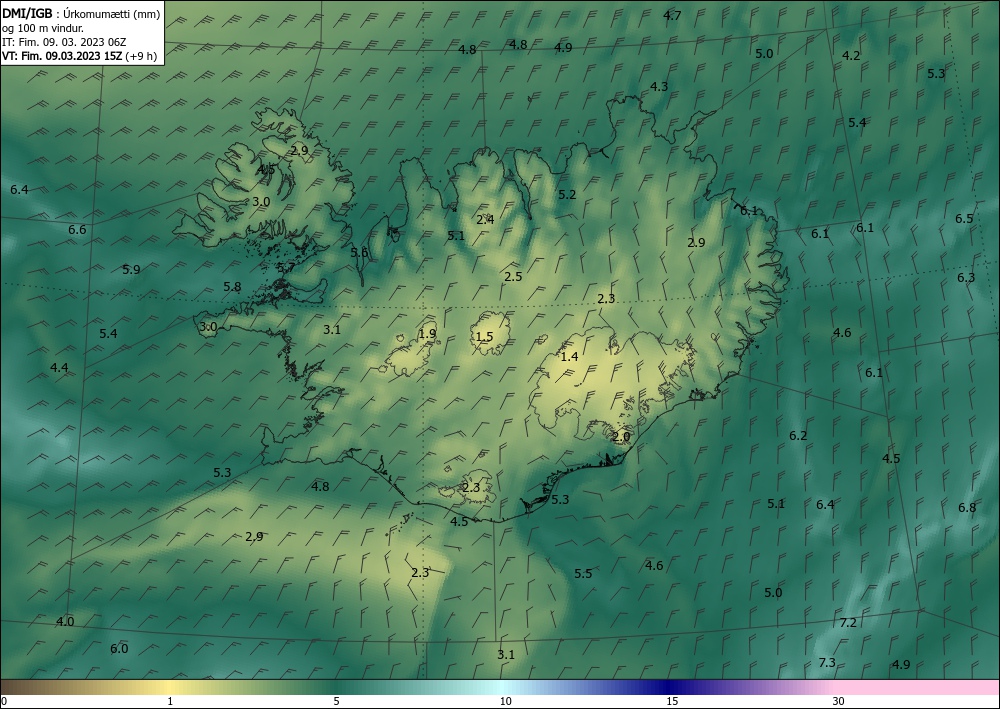Click the map value 6.5

coord(964,219)
